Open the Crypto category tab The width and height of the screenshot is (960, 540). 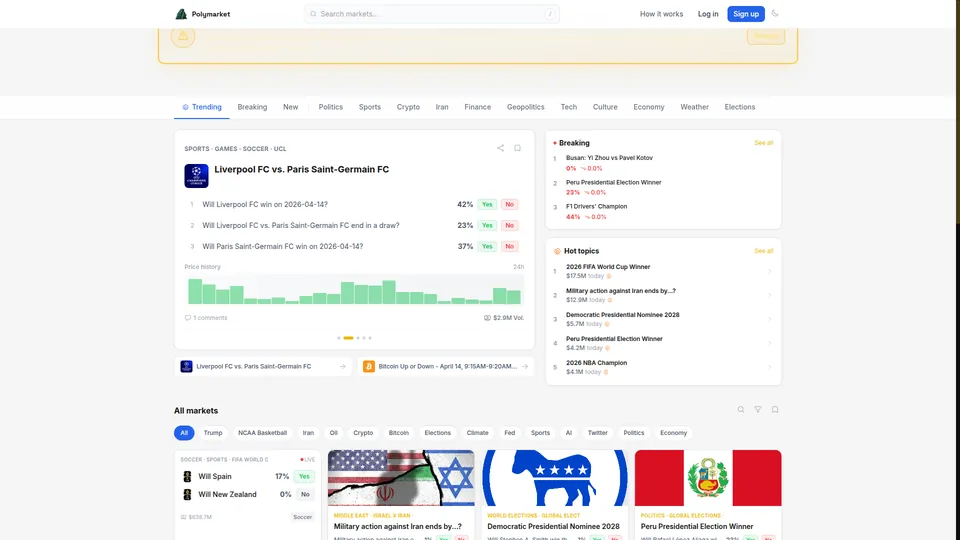coord(408,107)
